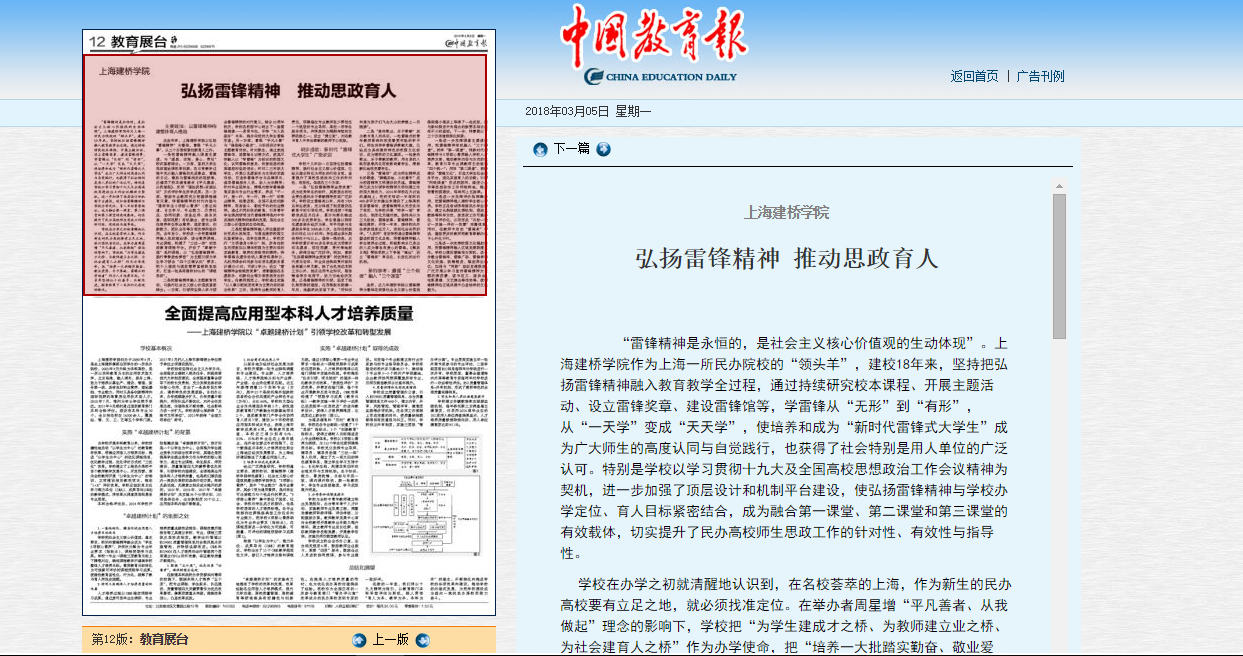Click the article pane scrollbar thumb
Screen dimensions: 1243x656
pyautogui.click(x=1059, y=266)
